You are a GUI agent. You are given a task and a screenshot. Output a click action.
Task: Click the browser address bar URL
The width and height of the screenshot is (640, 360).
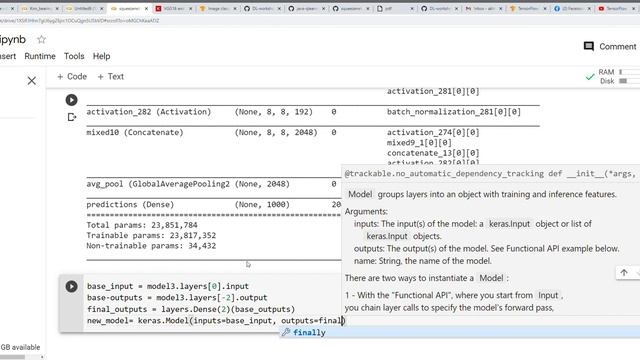point(80,20)
